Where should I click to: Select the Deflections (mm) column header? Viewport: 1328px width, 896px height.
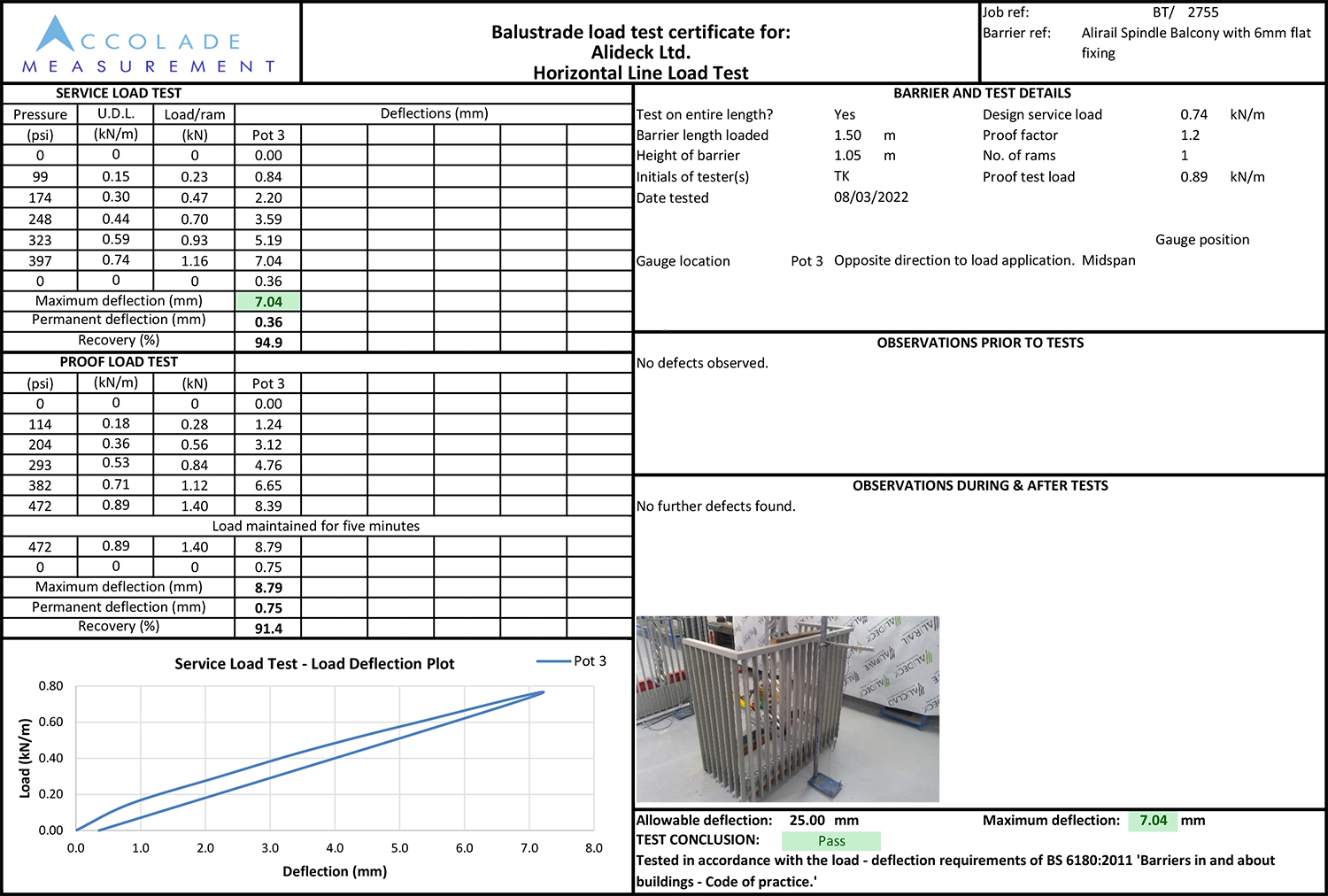(434, 113)
